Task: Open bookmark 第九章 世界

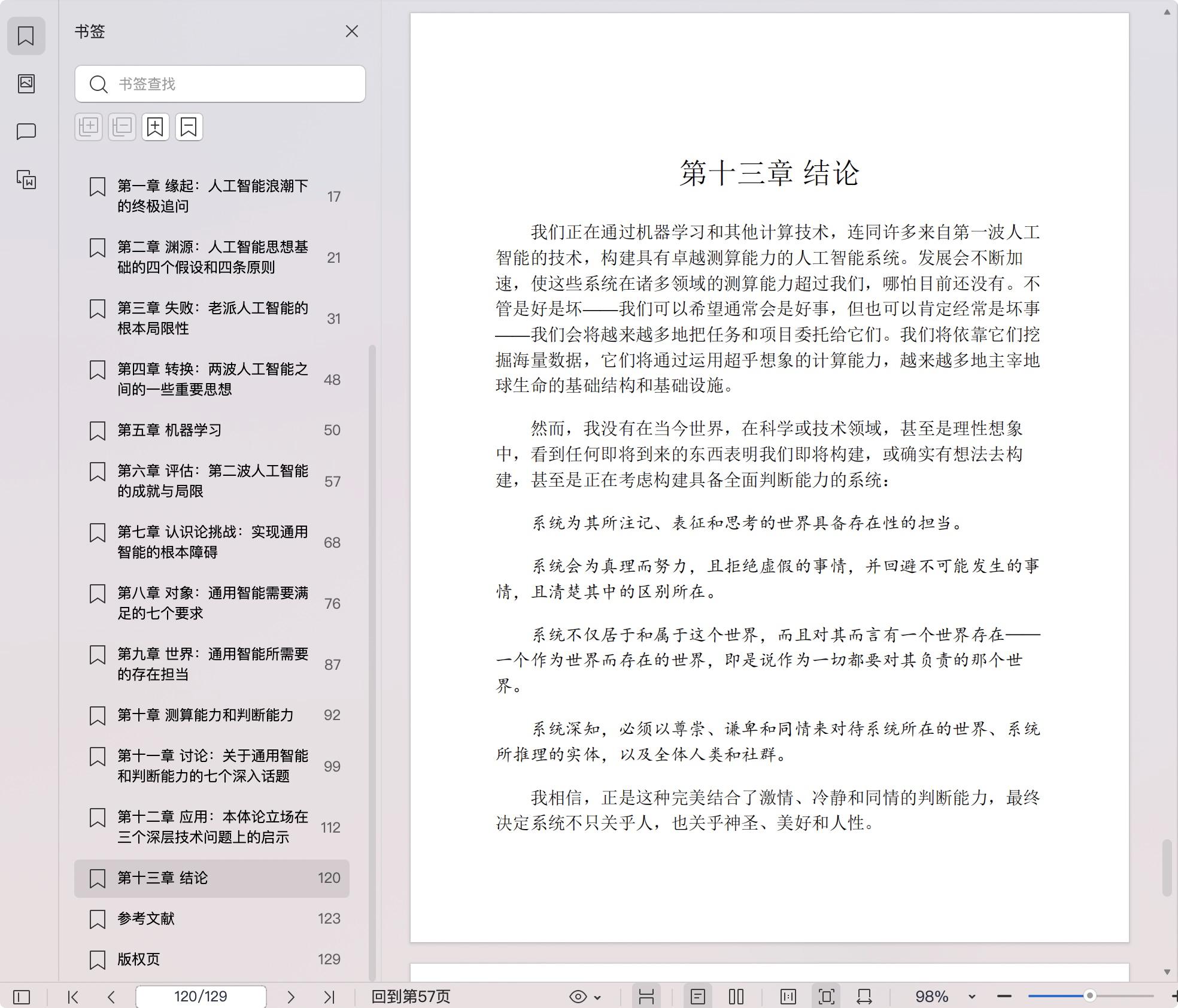Action: tap(212, 664)
